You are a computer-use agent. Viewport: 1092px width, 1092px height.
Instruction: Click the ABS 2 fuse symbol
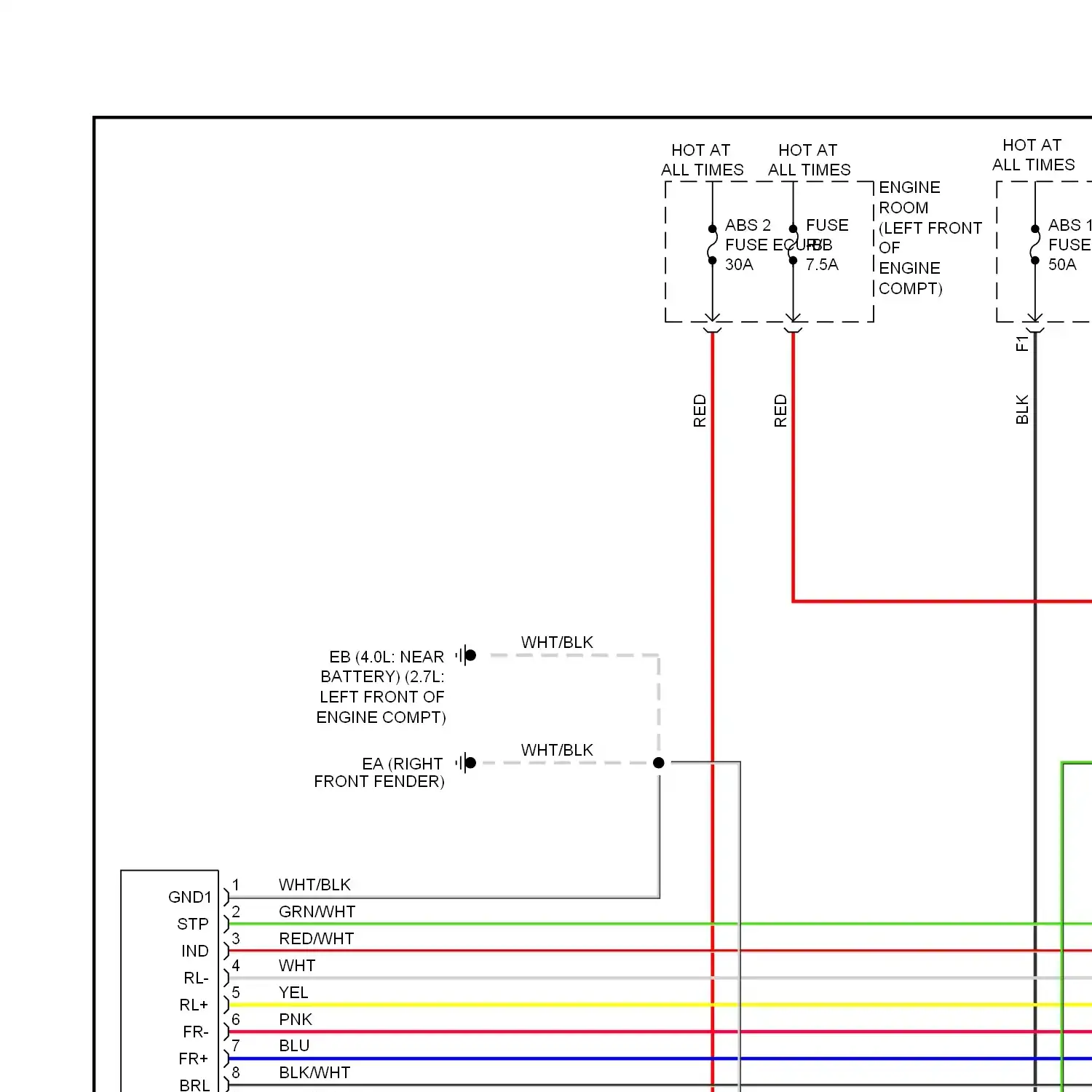(712, 245)
